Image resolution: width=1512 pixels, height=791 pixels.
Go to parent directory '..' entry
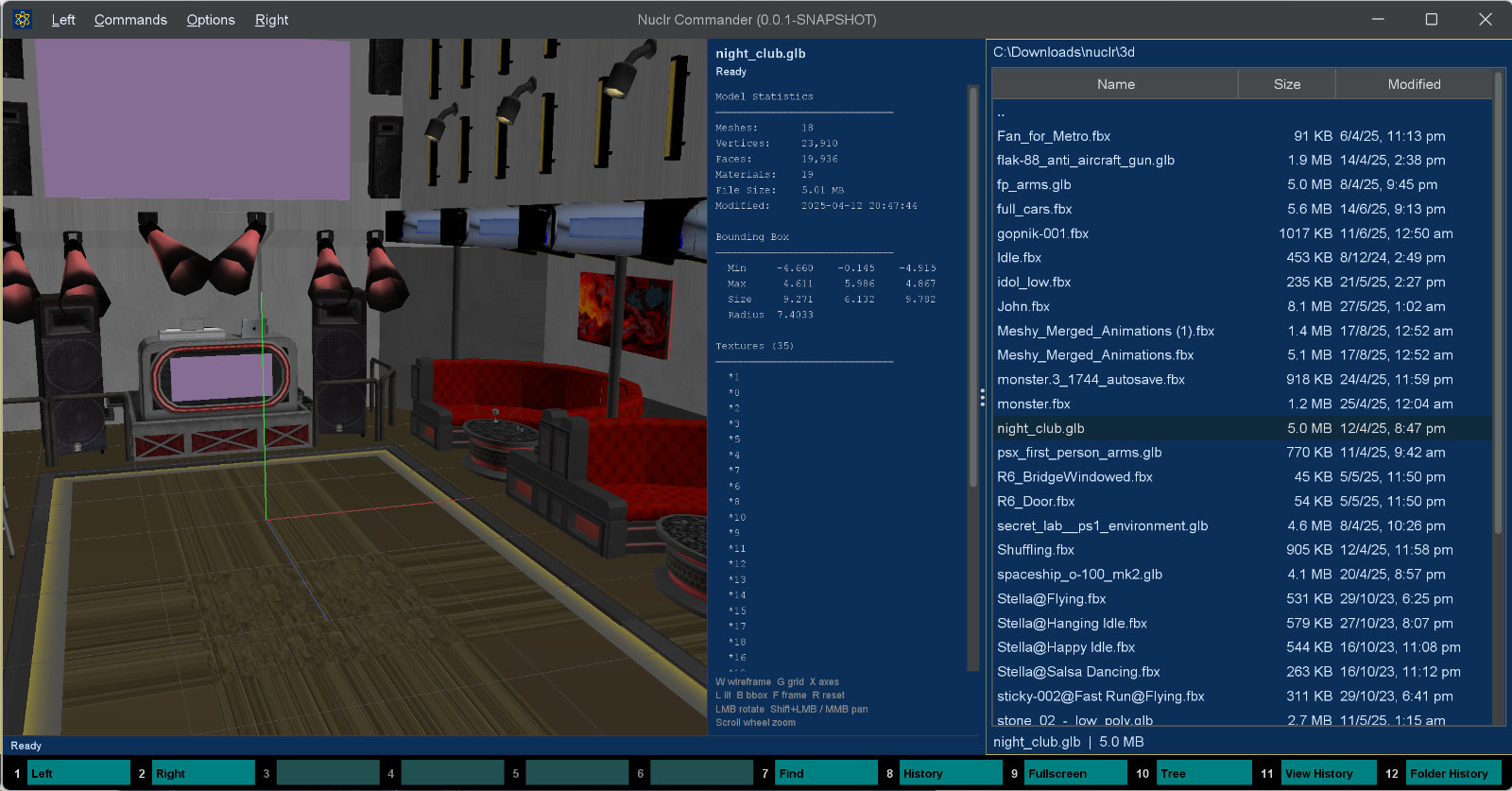(x=1243, y=112)
